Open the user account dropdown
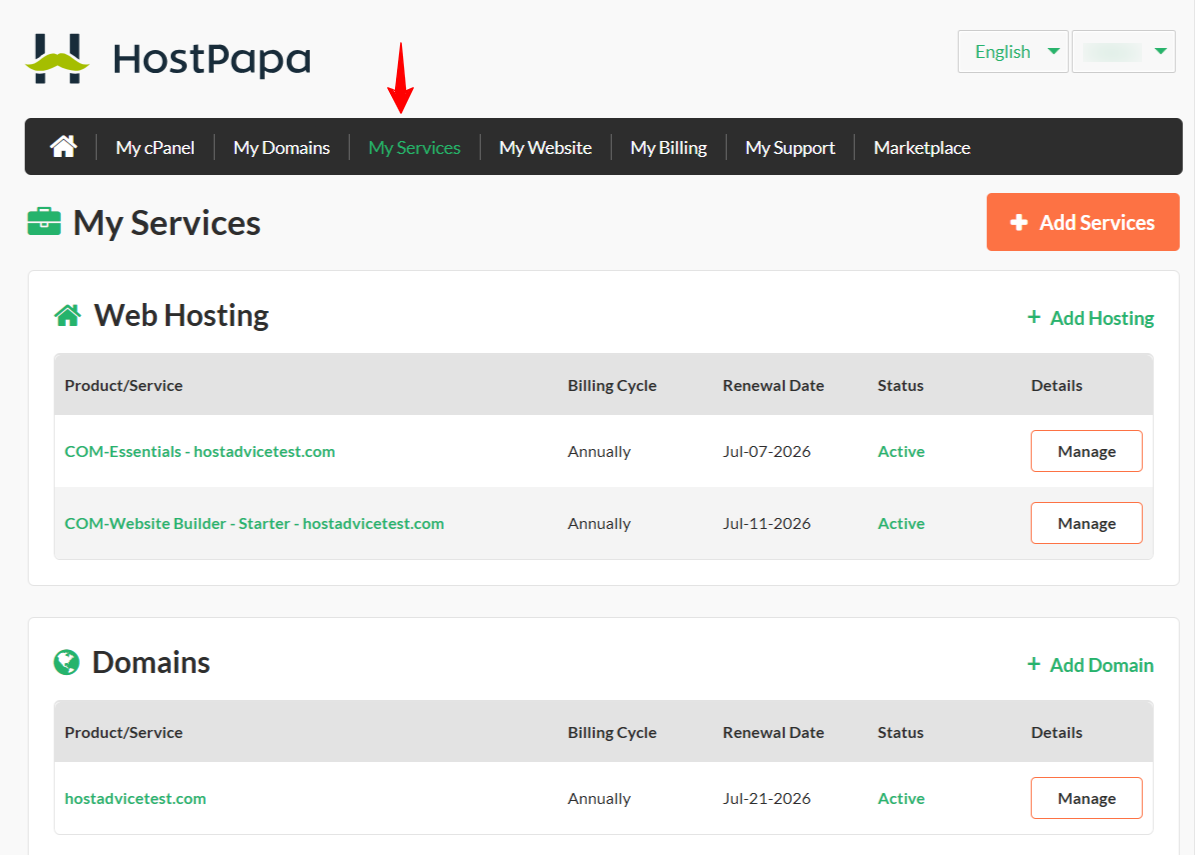This screenshot has height=855, width=1195. [x=1123, y=52]
